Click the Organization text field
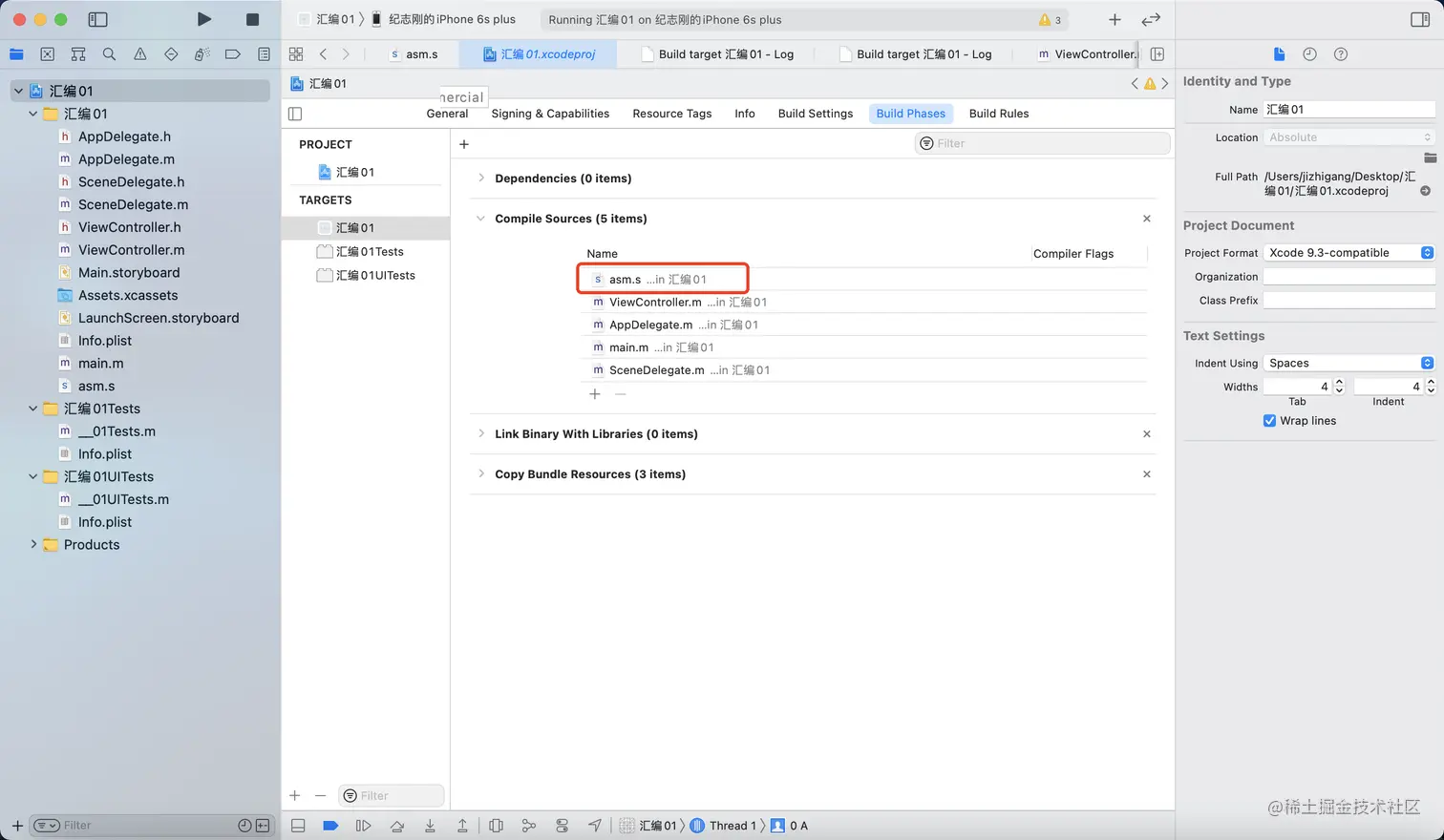The image size is (1444, 840). click(x=1349, y=277)
